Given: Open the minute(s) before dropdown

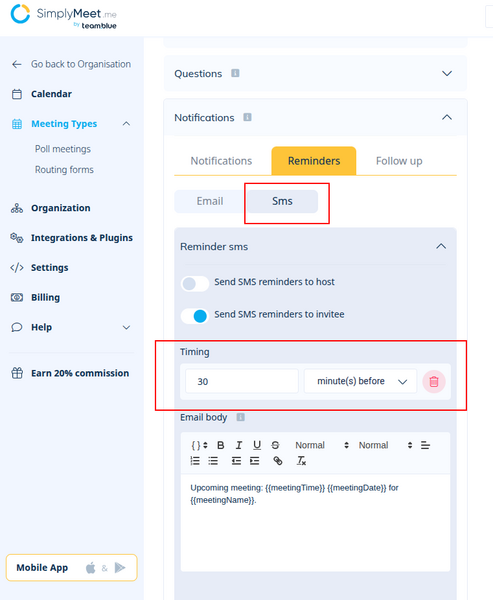Looking at the screenshot, I should tap(360, 381).
